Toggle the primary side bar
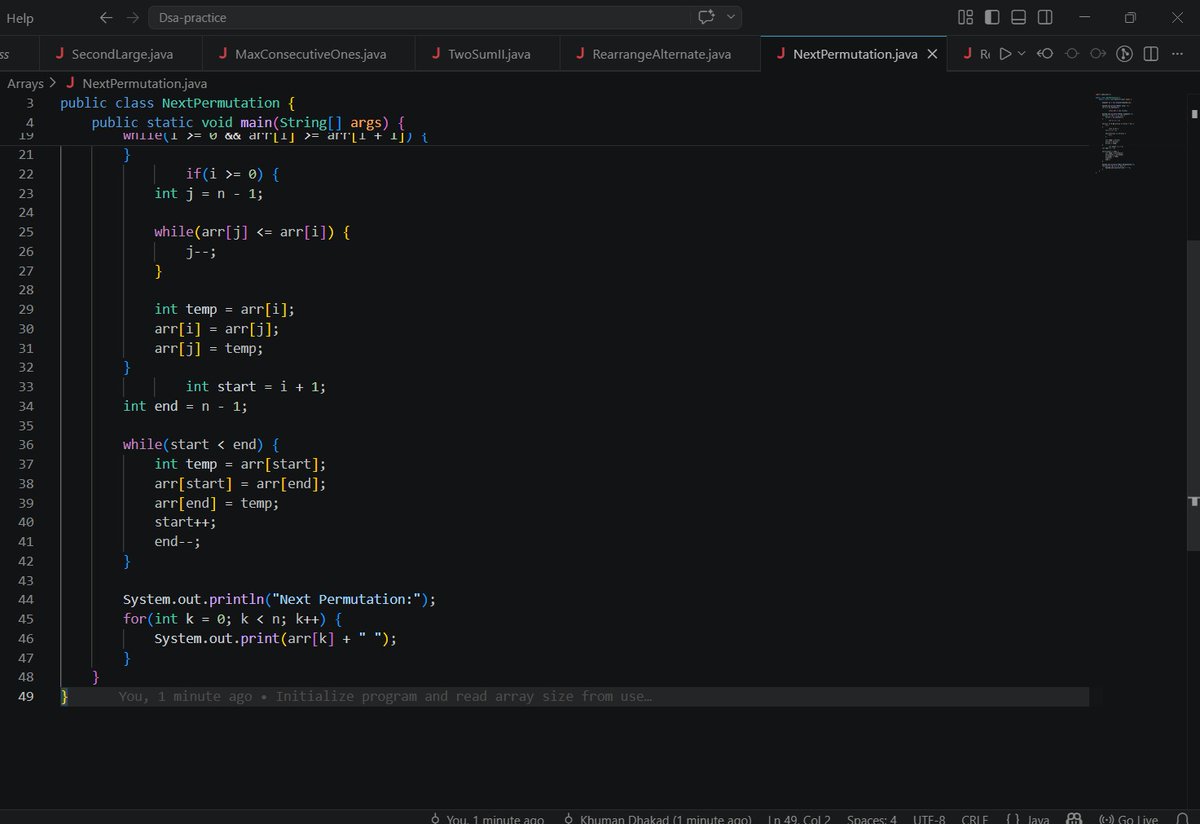 click(992, 17)
